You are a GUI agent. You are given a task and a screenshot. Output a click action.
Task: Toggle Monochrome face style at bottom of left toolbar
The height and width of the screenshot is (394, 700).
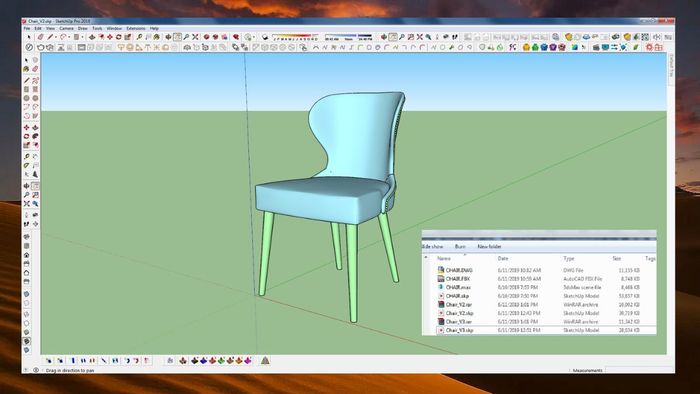[x=26, y=350]
